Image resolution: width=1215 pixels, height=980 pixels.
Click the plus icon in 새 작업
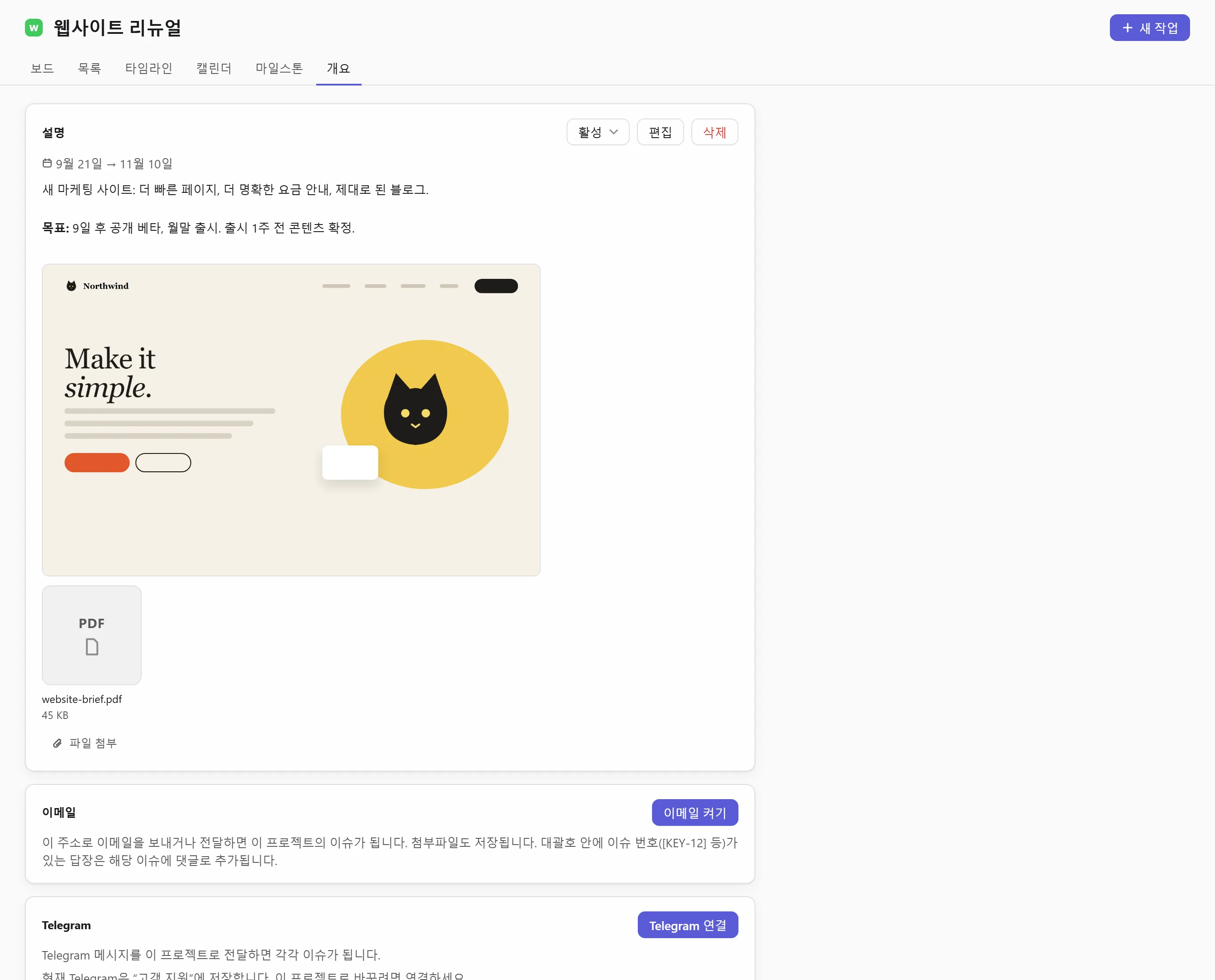tap(1127, 28)
